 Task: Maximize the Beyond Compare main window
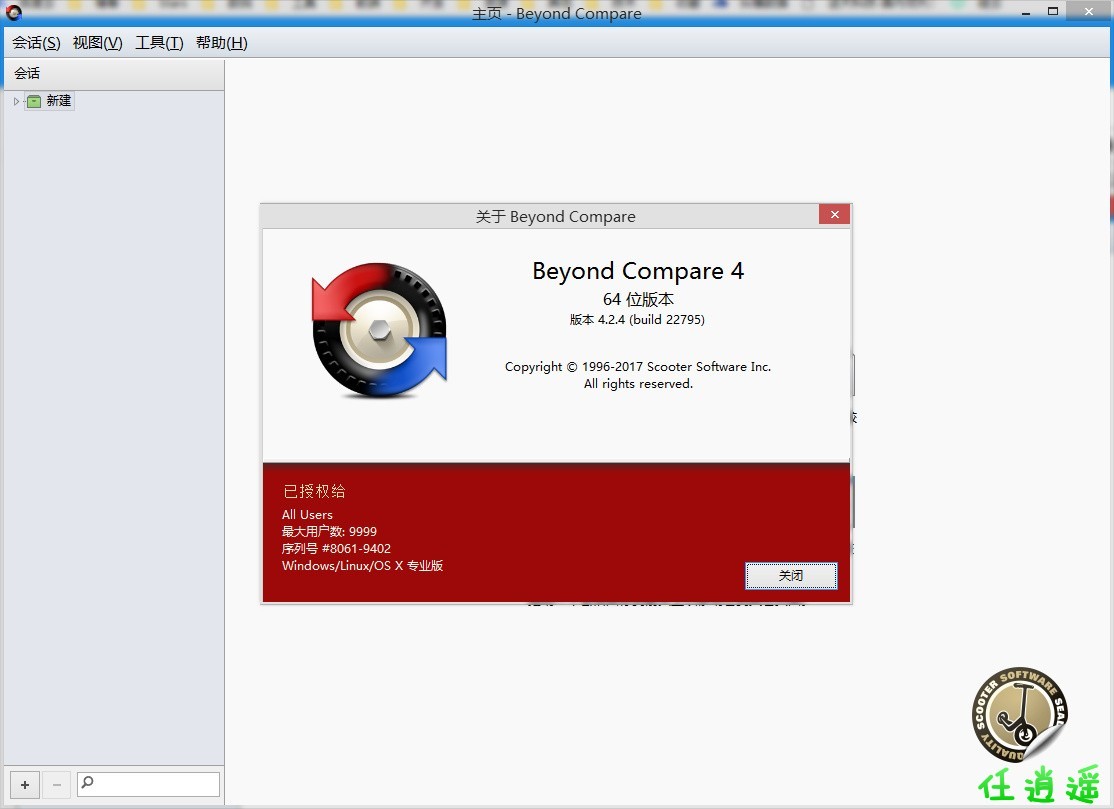[x=1053, y=11]
